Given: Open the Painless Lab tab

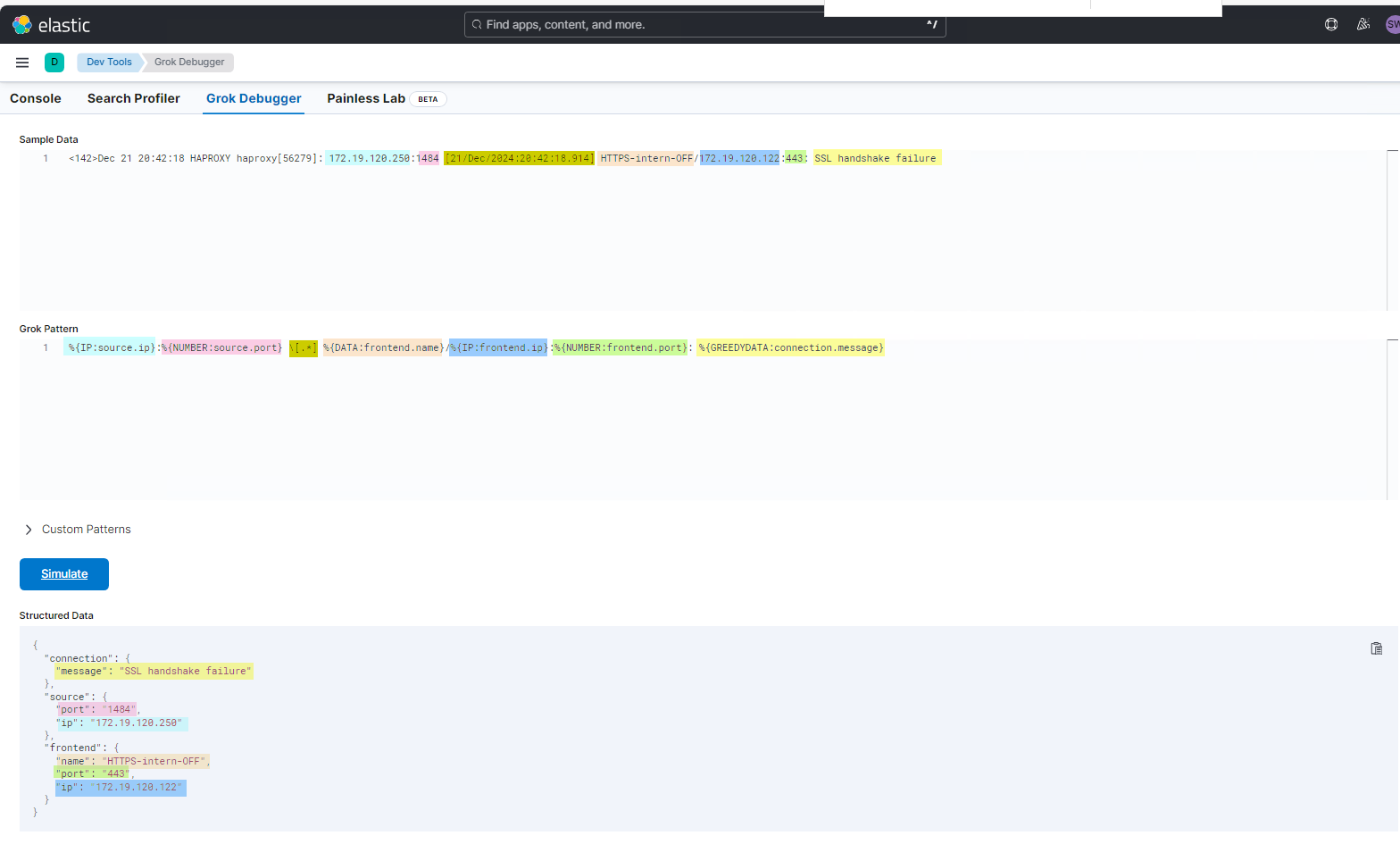Looking at the screenshot, I should pyautogui.click(x=366, y=98).
